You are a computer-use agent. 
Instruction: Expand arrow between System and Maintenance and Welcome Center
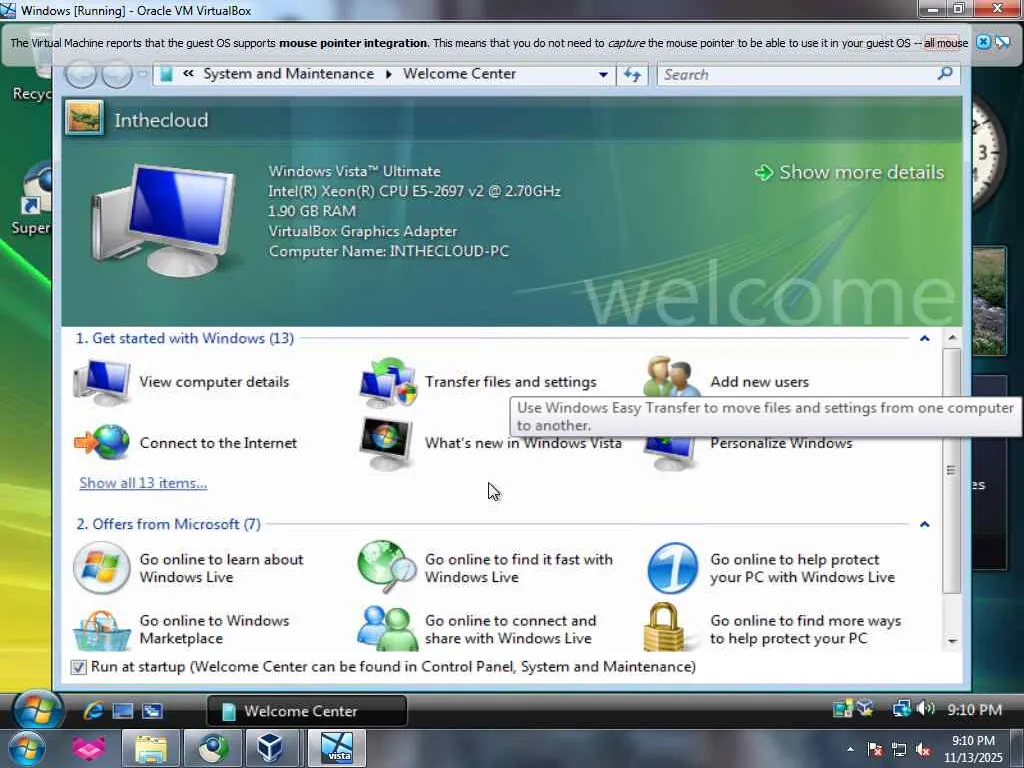389,74
